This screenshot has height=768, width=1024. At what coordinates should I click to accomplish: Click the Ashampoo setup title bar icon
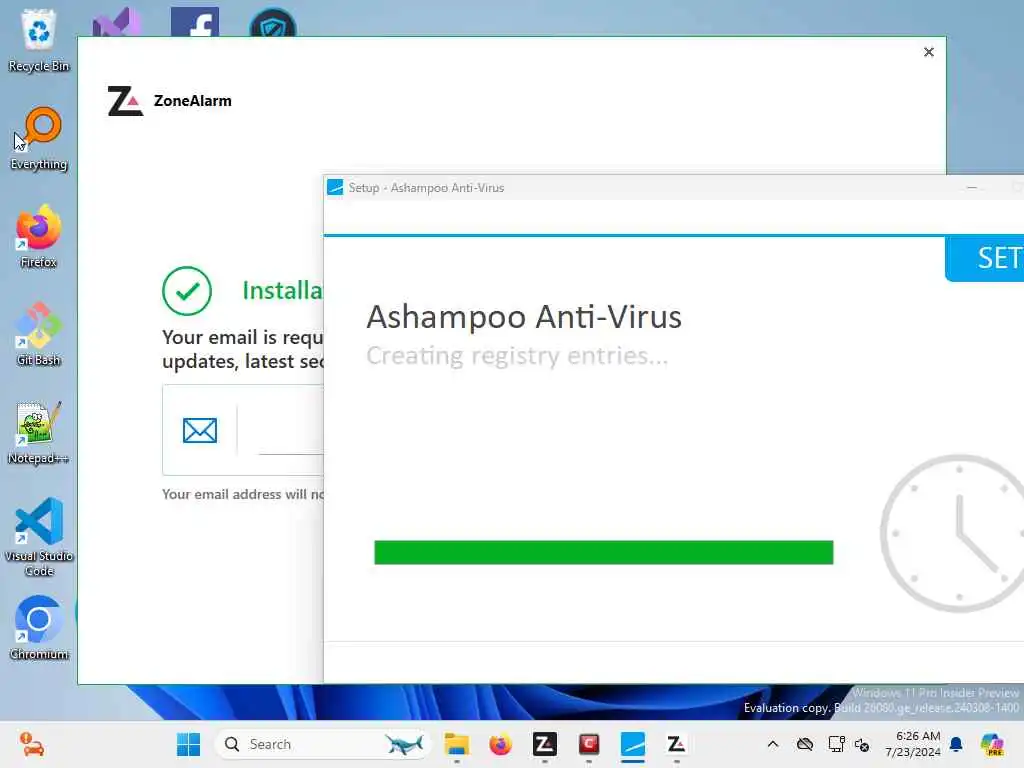pos(335,187)
